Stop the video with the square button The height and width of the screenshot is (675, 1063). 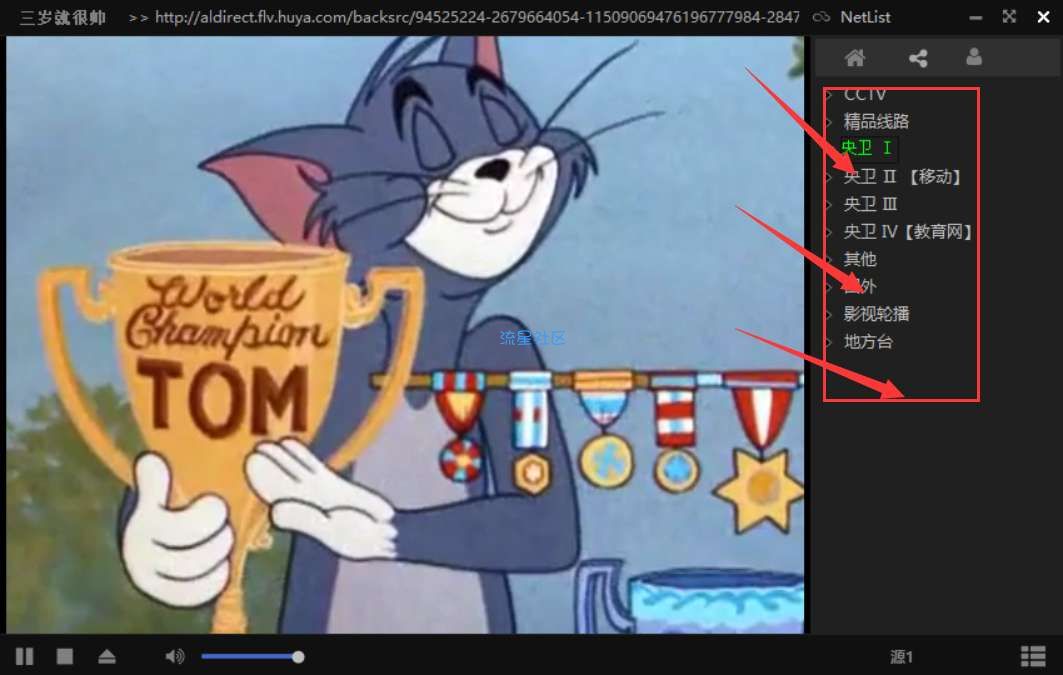tap(65, 656)
